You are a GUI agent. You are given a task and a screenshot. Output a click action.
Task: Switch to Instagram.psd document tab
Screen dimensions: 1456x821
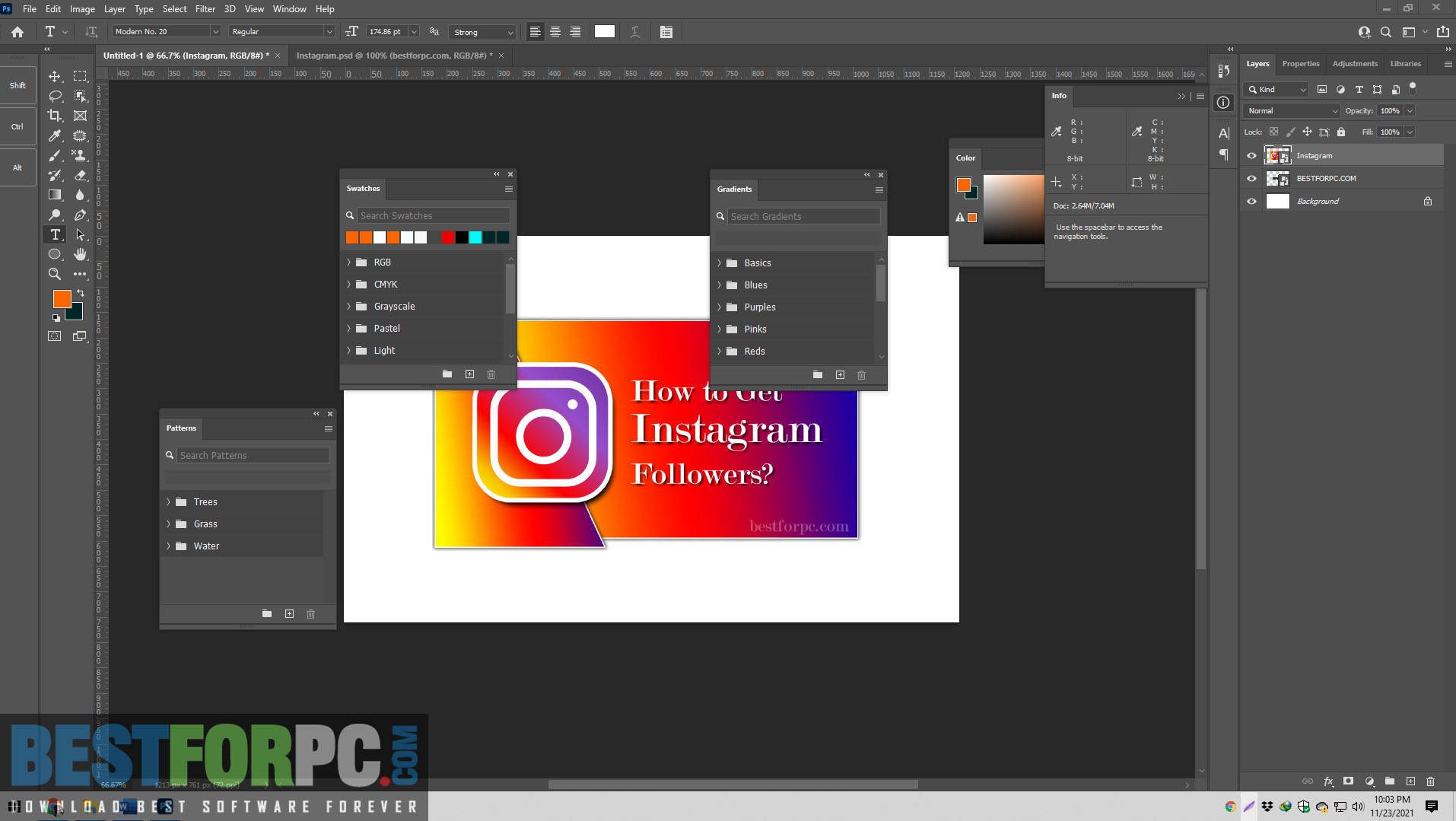tap(394, 56)
